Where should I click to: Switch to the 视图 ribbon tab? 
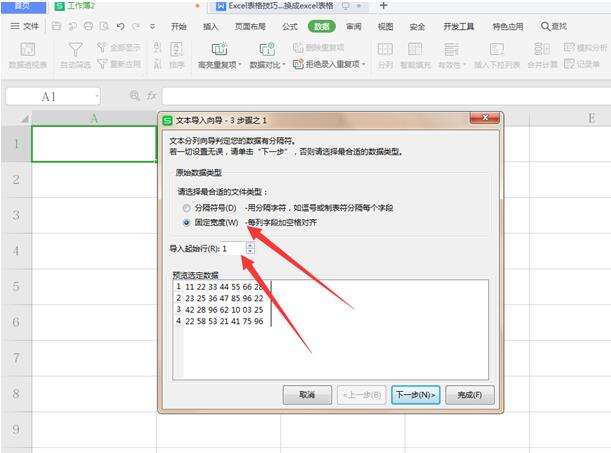(x=385, y=26)
